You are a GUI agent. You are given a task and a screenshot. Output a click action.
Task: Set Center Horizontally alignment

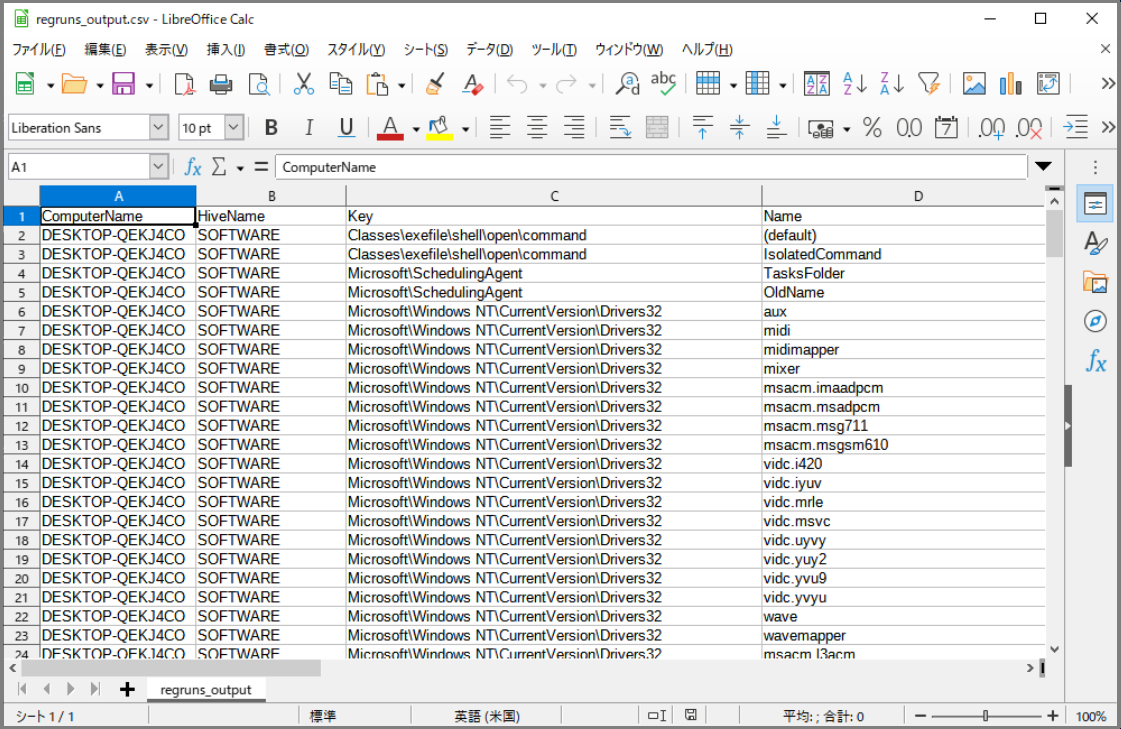click(537, 128)
